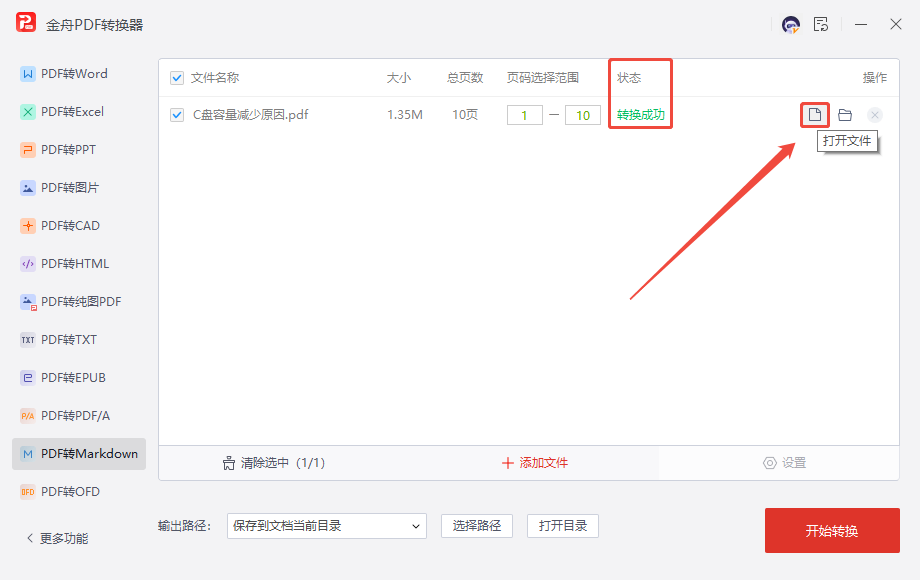Click the PDF转Markdown M icon

point(28,454)
